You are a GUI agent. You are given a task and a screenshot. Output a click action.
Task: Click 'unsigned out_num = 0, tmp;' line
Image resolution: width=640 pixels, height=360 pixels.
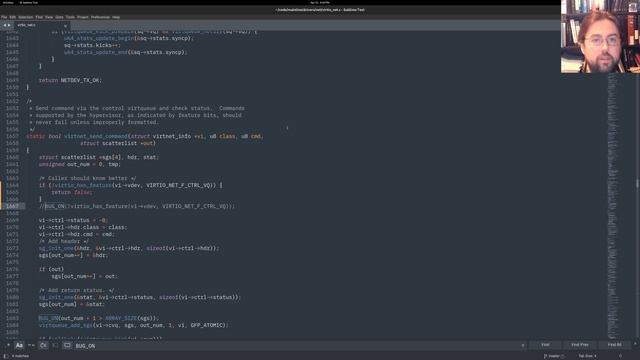(80, 164)
